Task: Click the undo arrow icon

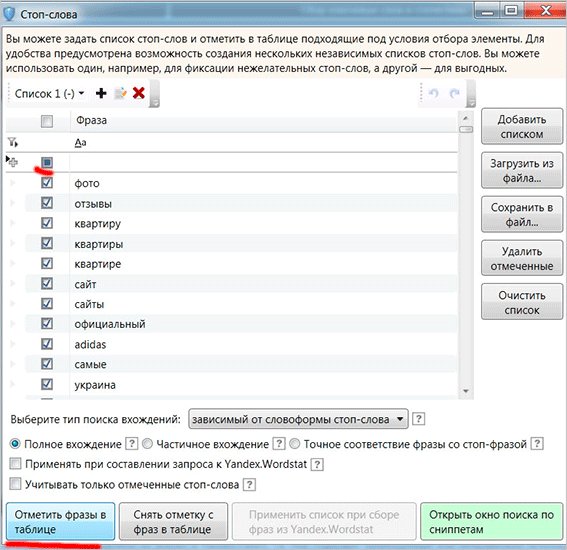Action: click(433, 93)
